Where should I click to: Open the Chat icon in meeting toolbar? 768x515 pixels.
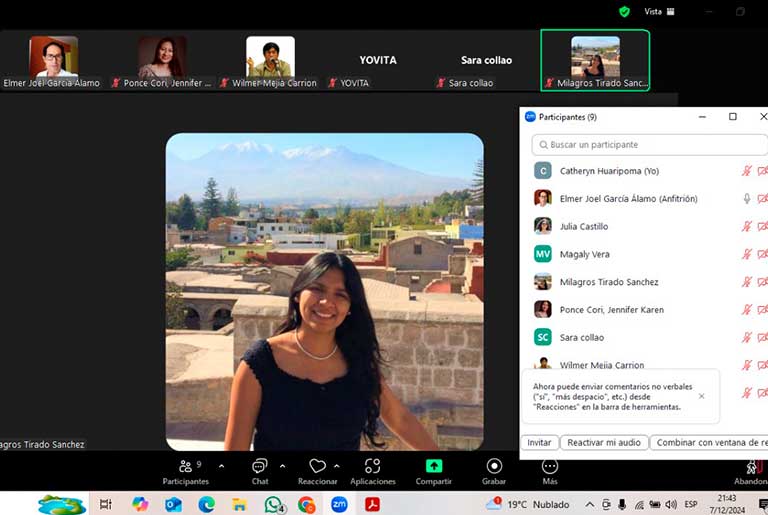(x=260, y=466)
